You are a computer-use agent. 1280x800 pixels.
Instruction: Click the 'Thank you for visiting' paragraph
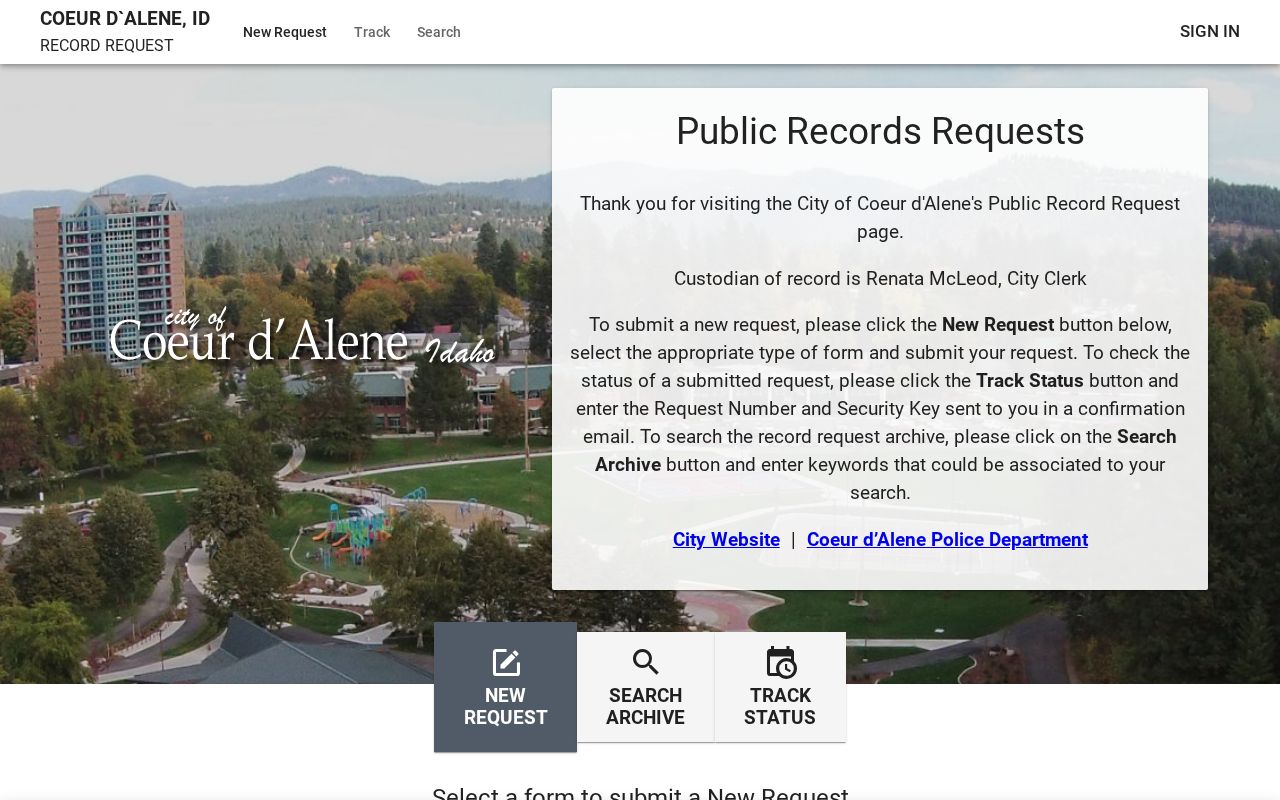click(x=880, y=218)
